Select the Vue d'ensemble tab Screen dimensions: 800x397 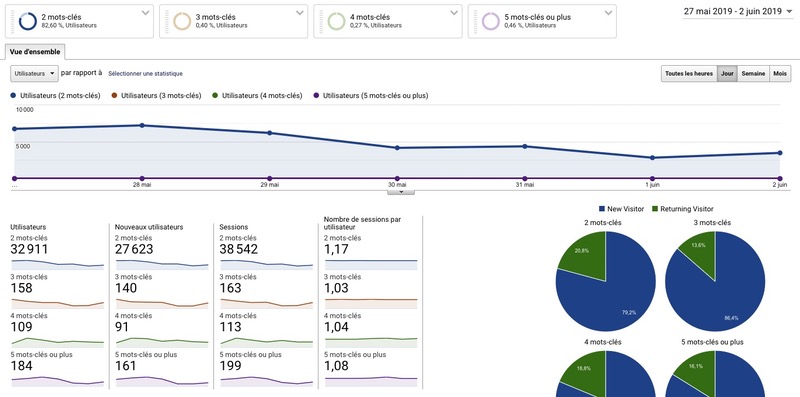[35, 52]
